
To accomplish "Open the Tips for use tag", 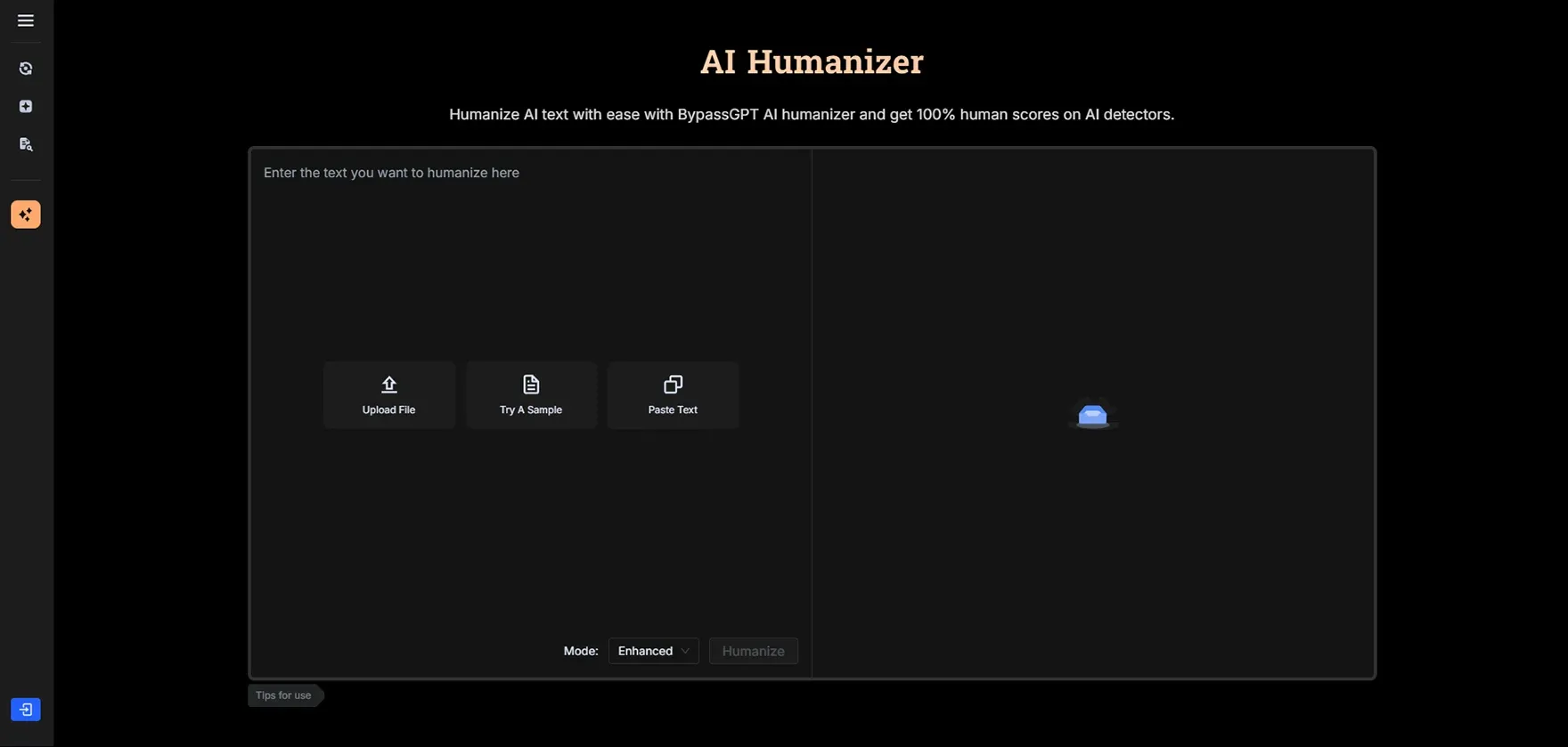I will 285,695.
